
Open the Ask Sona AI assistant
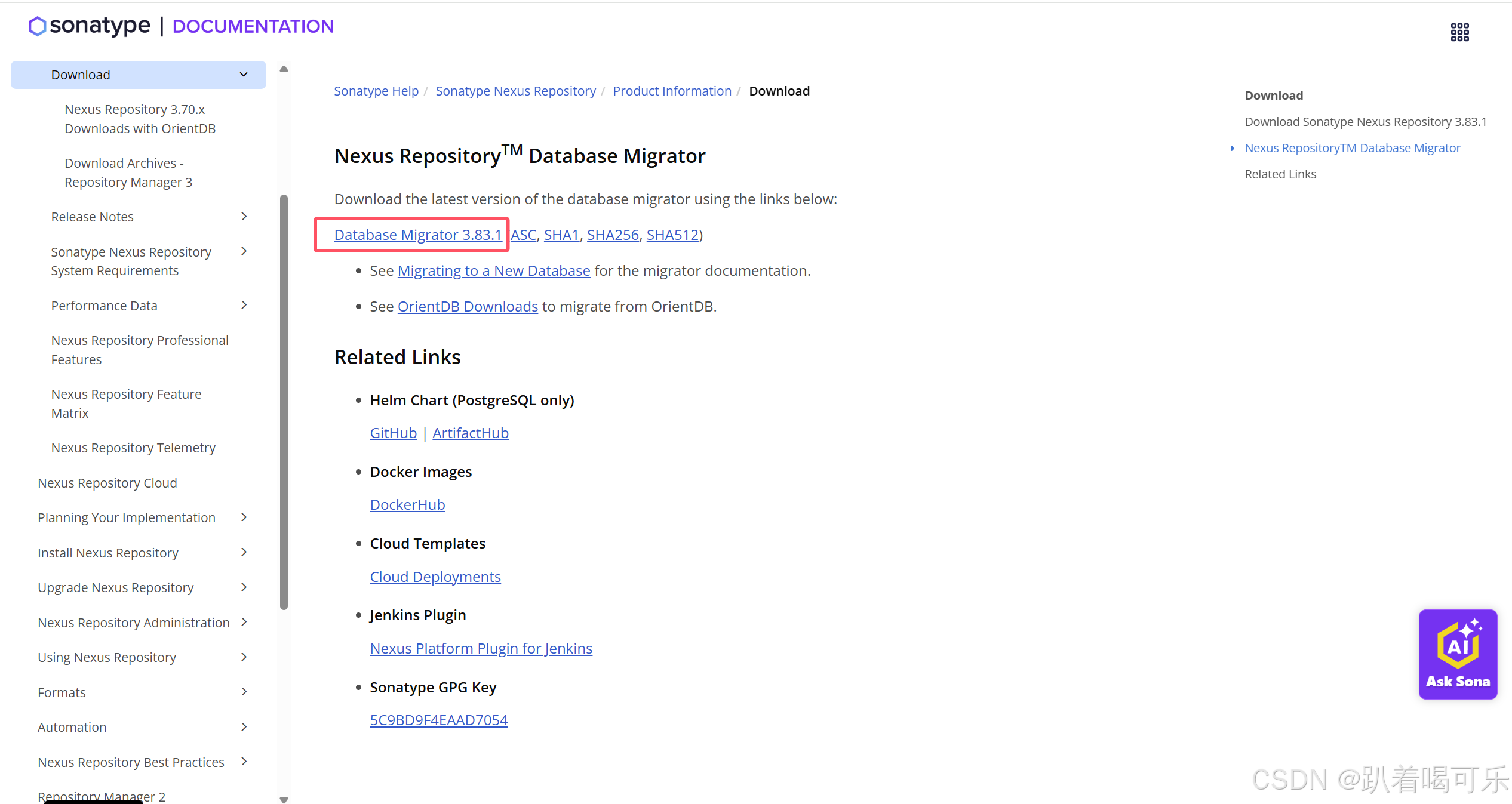[x=1458, y=654]
